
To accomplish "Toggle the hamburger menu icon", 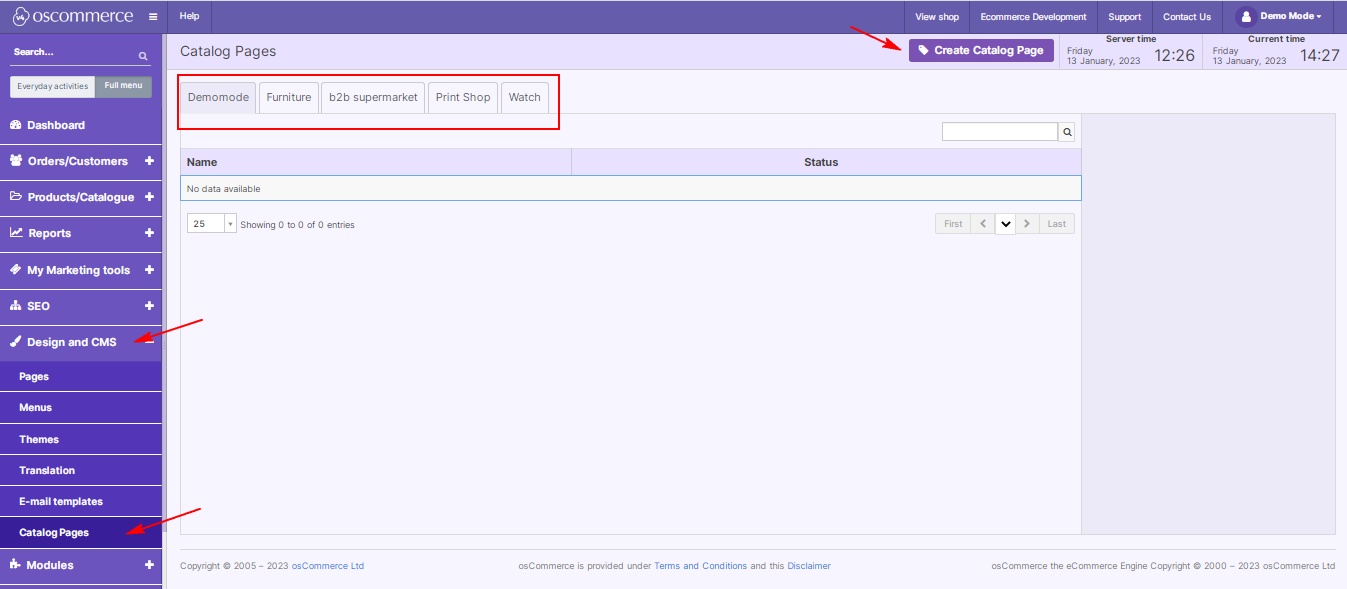I will pyautogui.click(x=153, y=17).
